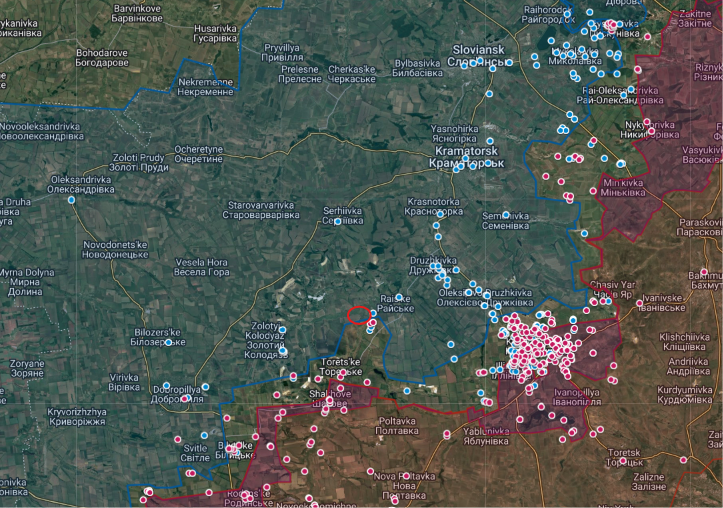Click the Barvinkove town label

coord(137,13)
